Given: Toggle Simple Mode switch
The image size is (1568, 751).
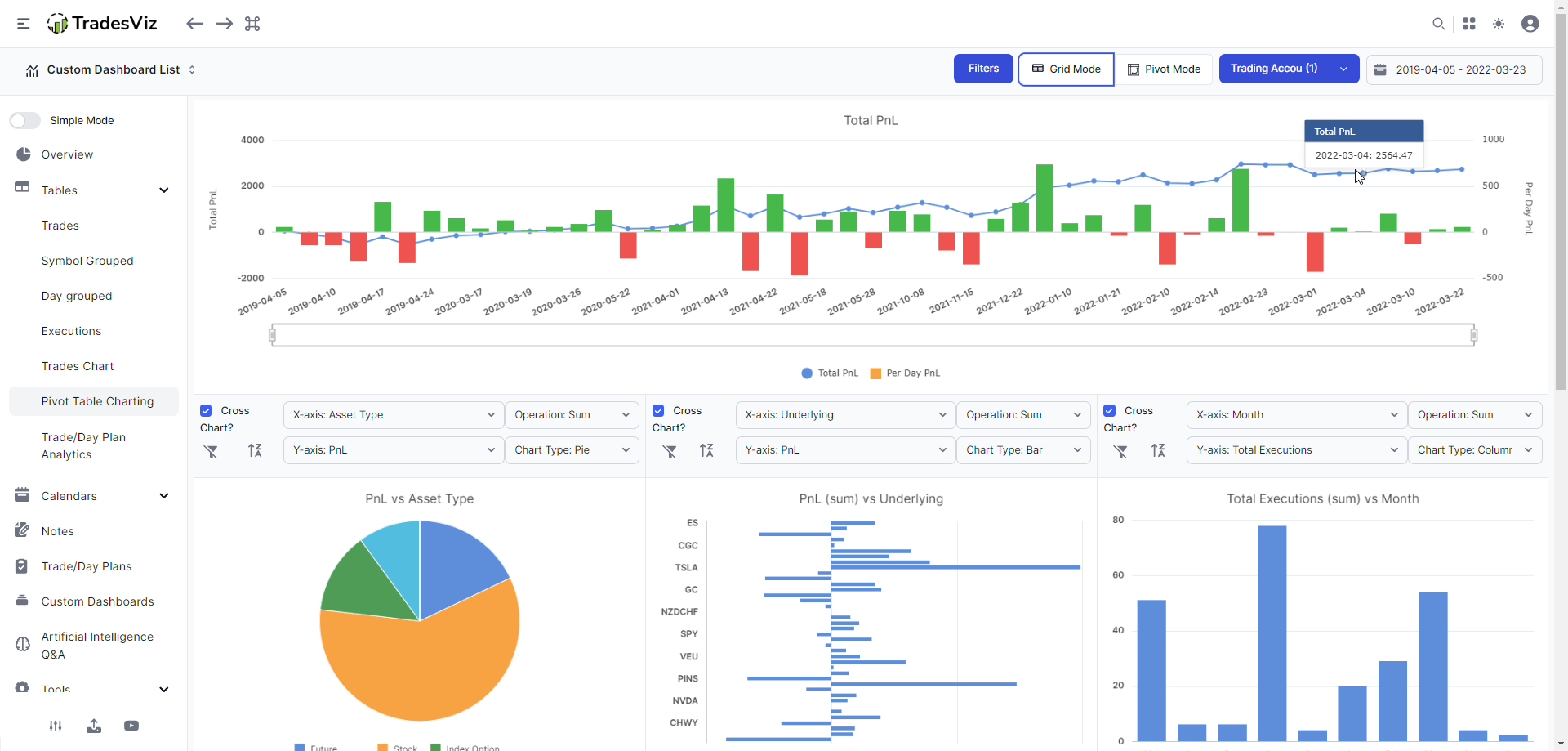Looking at the screenshot, I should point(25,120).
